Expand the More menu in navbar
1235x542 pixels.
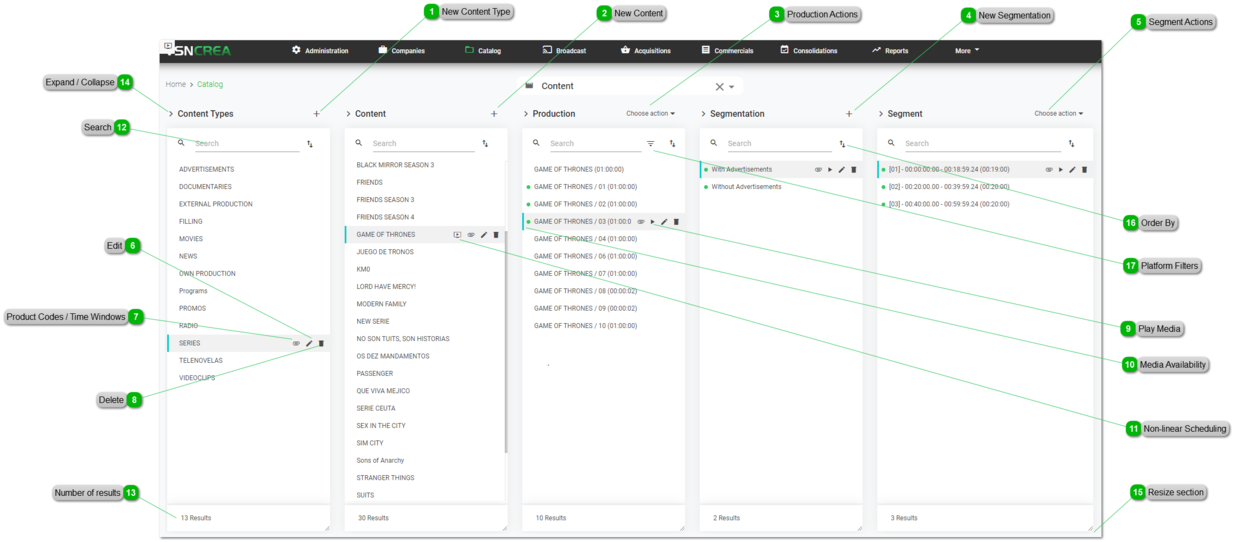pyautogui.click(x=966, y=50)
